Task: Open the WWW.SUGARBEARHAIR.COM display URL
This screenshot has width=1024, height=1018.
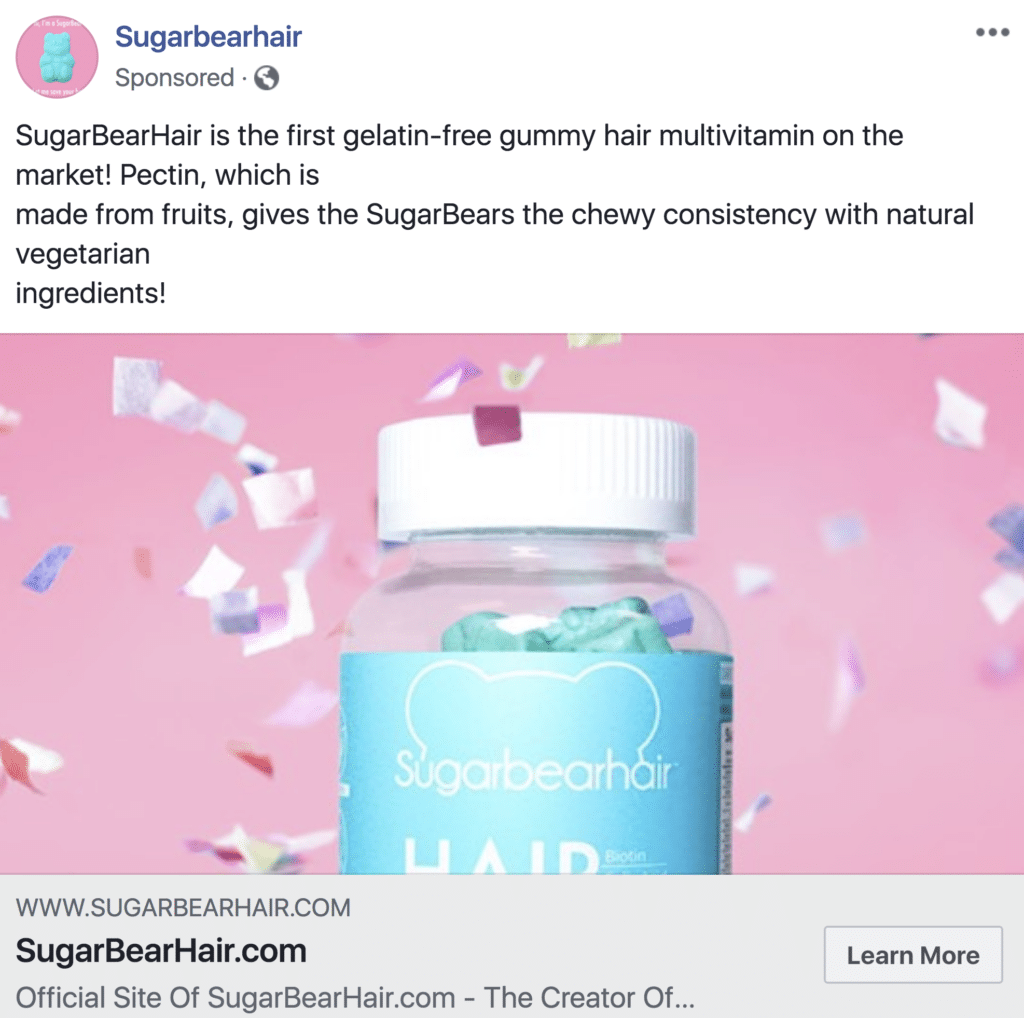Action: (184, 908)
